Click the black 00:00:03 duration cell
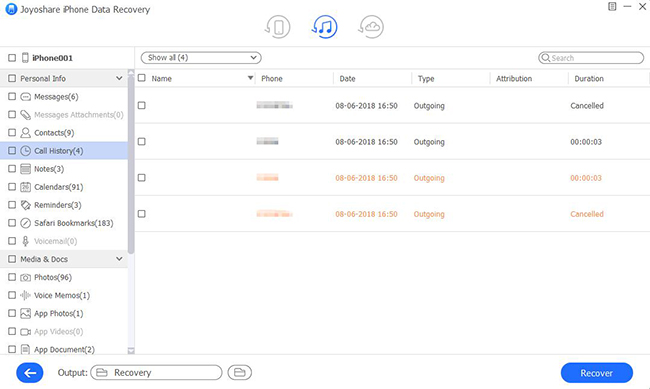The image size is (650, 389). pyautogui.click(x=586, y=142)
